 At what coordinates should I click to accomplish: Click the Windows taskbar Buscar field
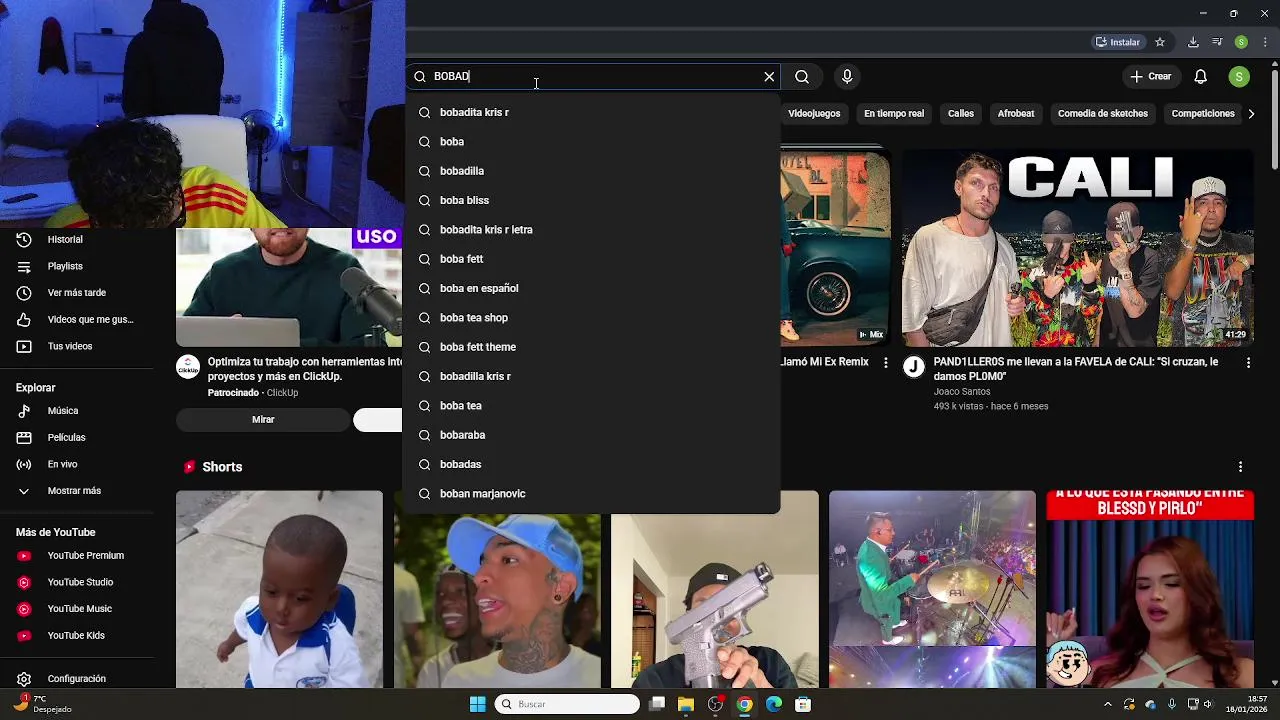coord(568,704)
